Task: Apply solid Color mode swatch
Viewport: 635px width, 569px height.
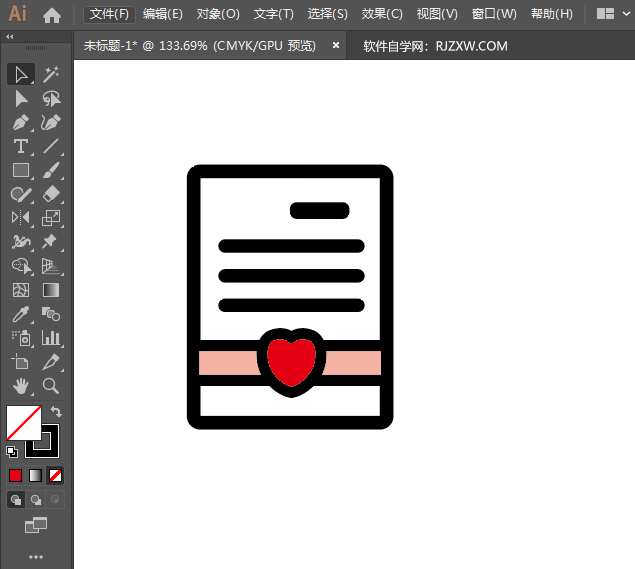Action: click(x=15, y=475)
